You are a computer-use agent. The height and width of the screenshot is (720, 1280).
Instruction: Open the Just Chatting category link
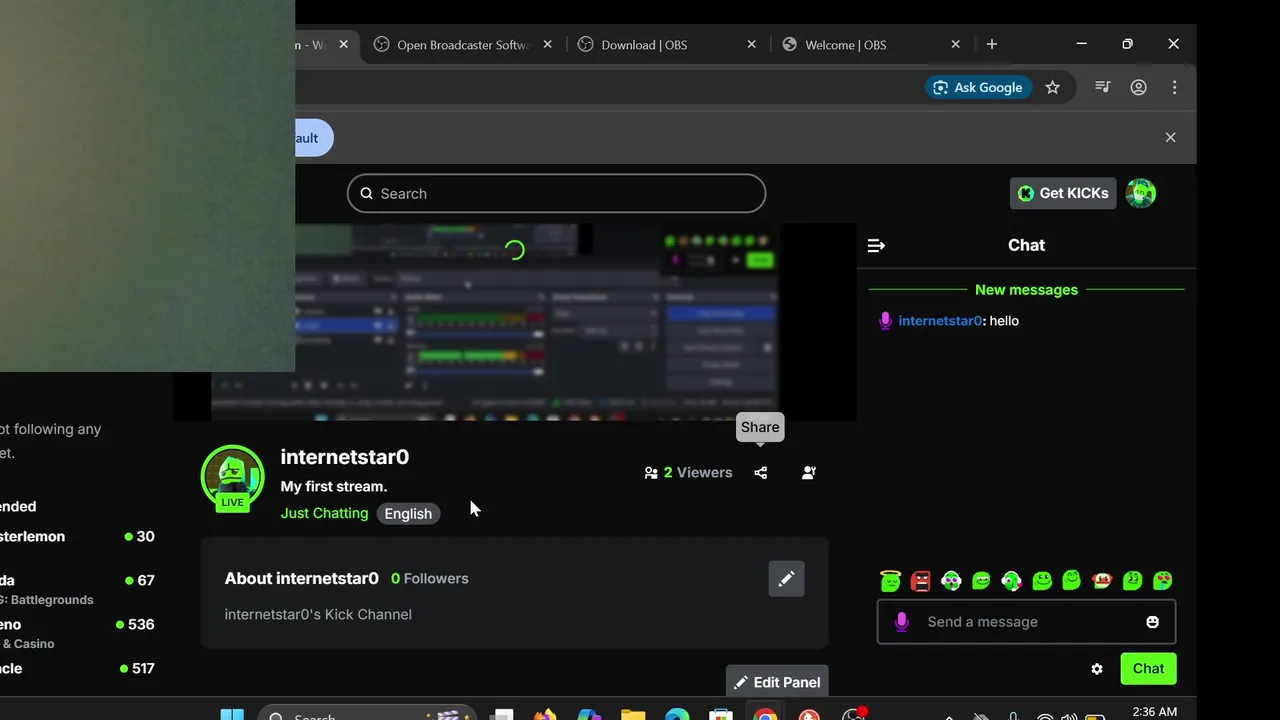(x=324, y=513)
